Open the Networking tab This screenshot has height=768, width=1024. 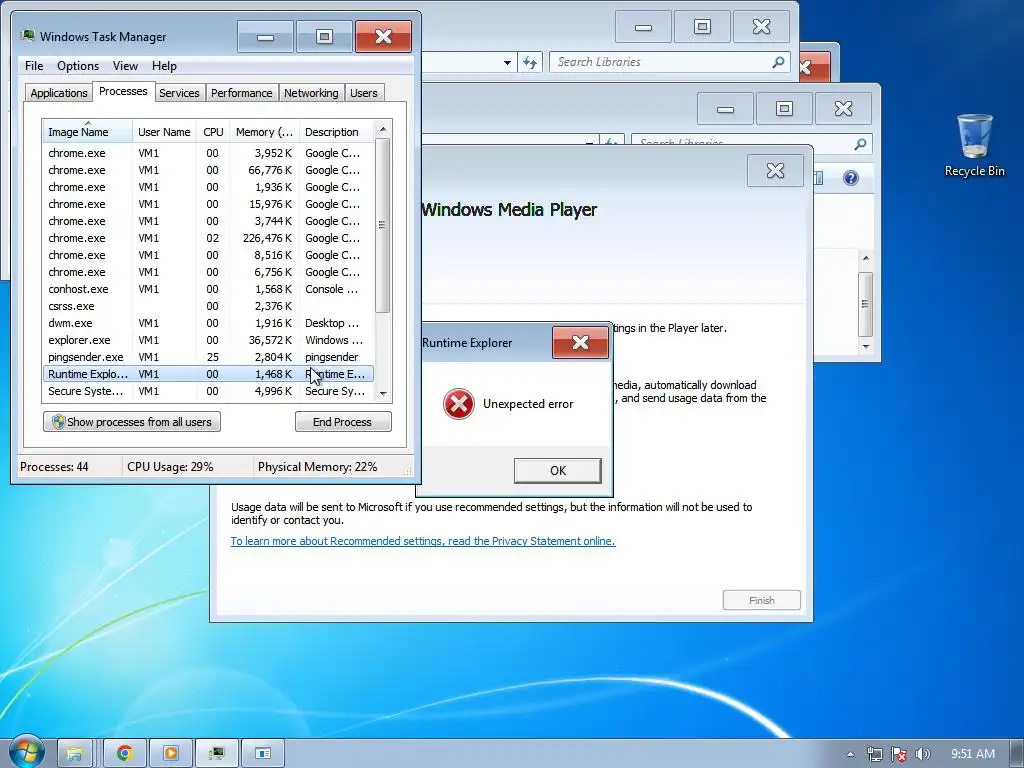coord(311,93)
